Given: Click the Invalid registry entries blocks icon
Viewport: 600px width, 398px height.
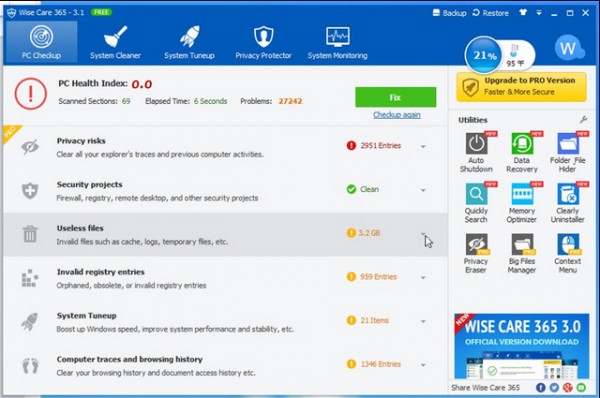Looking at the screenshot, I should click(x=30, y=278).
